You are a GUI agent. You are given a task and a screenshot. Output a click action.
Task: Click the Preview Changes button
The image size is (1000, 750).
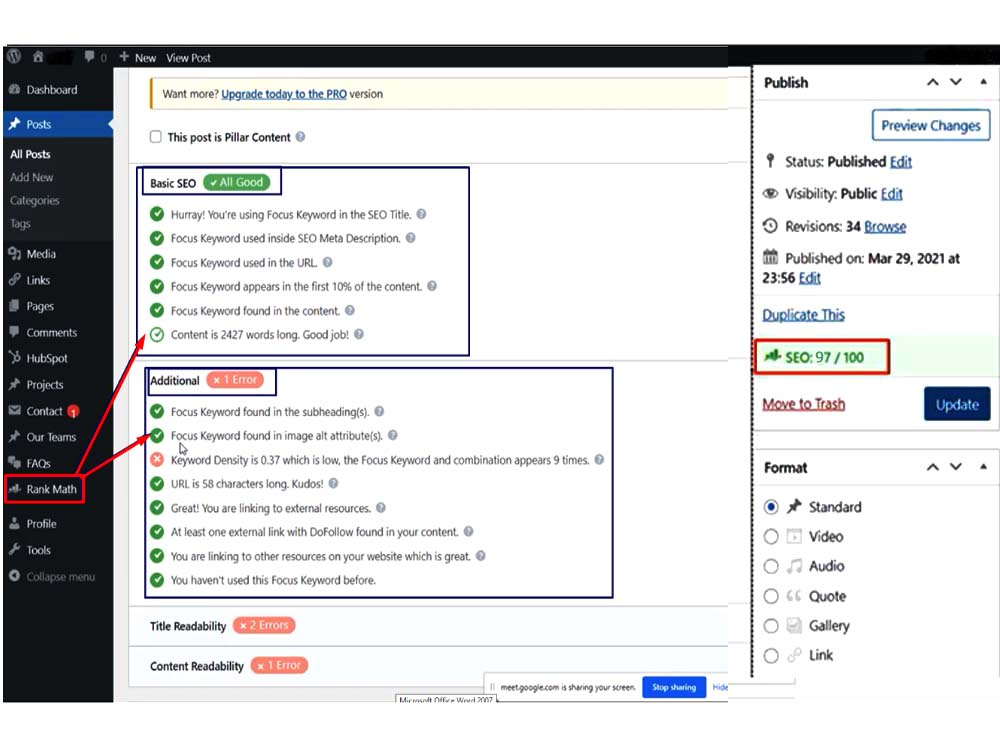[x=931, y=125]
